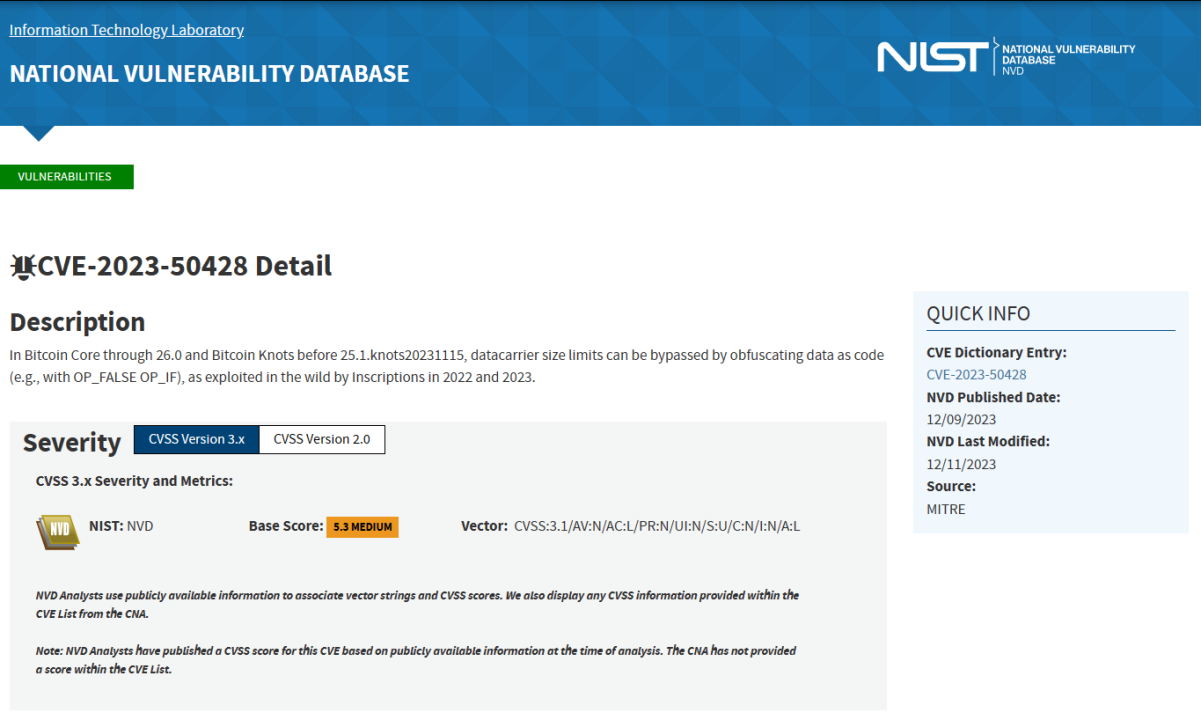The image size is (1201, 720).
Task: Open CVE-2023-50428 dictionary entry link
Action: pyautogui.click(x=976, y=375)
